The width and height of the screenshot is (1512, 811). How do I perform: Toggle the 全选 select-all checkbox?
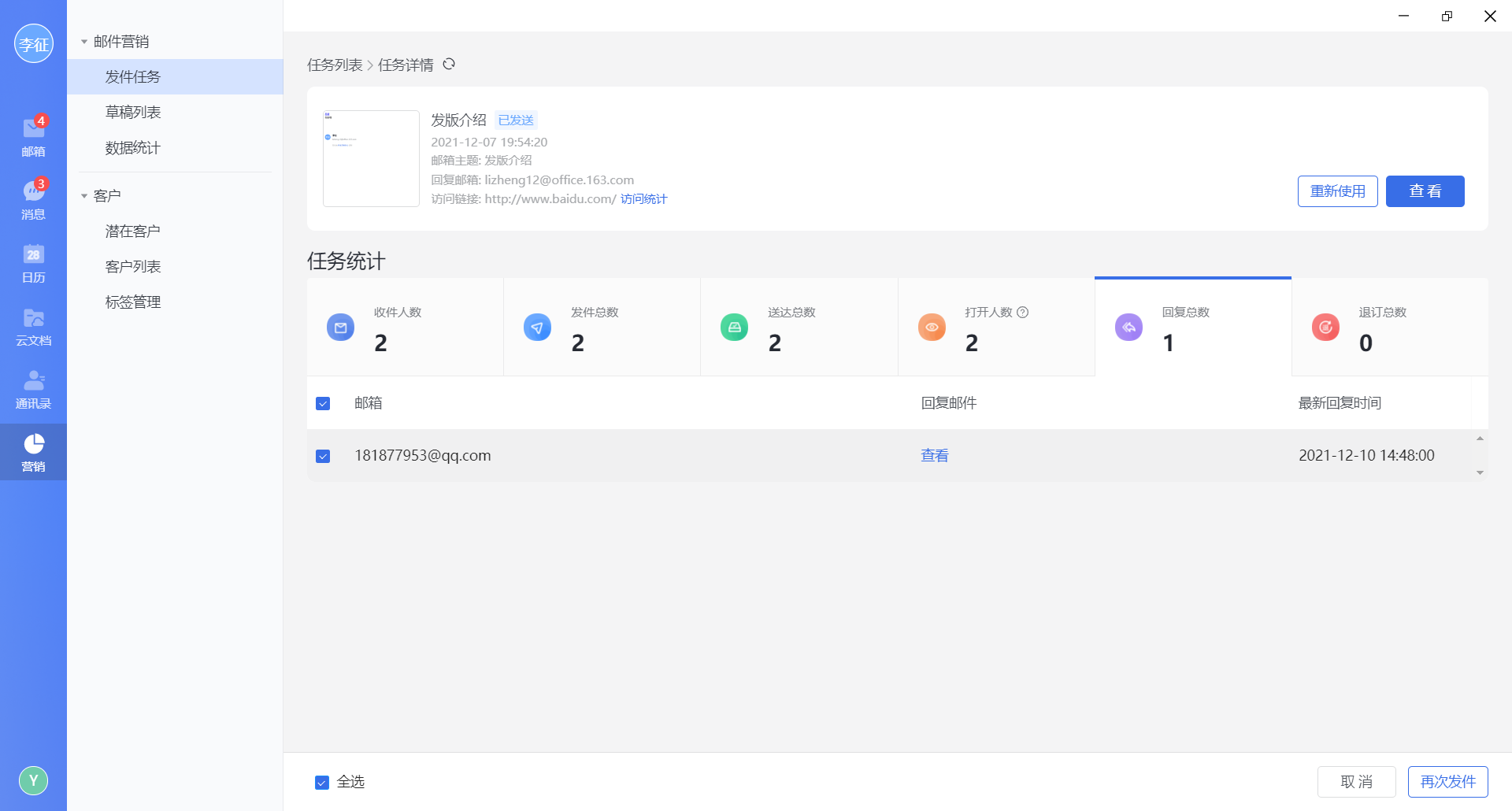click(x=322, y=783)
